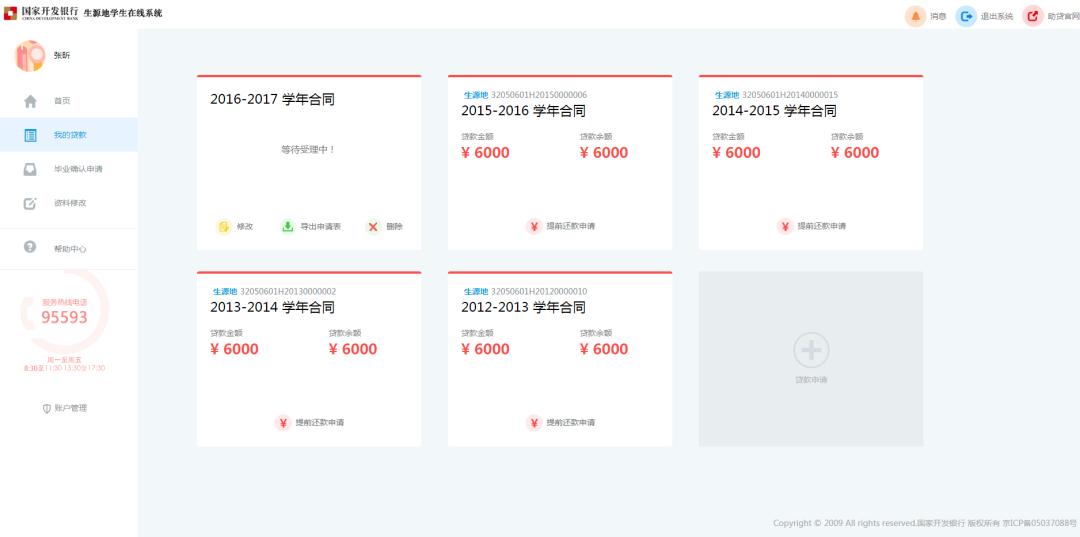
Task: Click the 2016-2017 学年合同 title
Action: [273, 100]
